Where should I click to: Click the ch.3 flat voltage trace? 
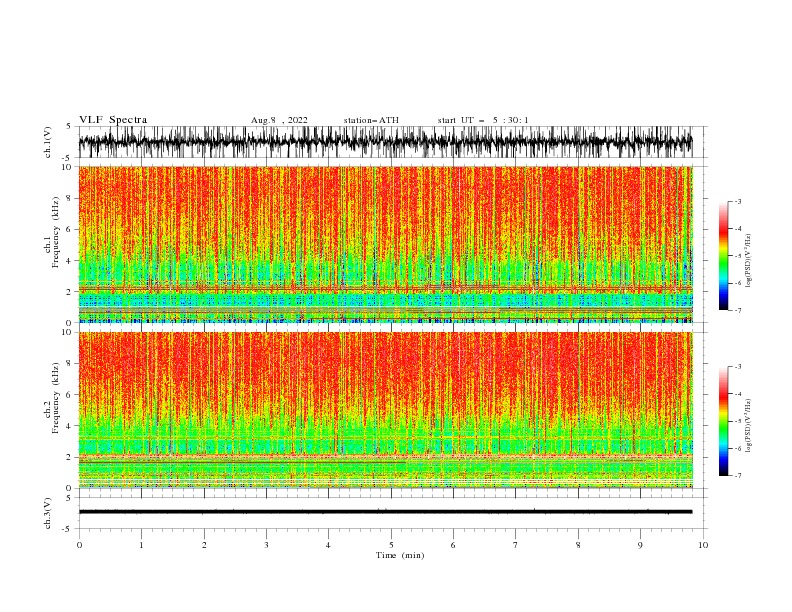click(x=385, y=512)
